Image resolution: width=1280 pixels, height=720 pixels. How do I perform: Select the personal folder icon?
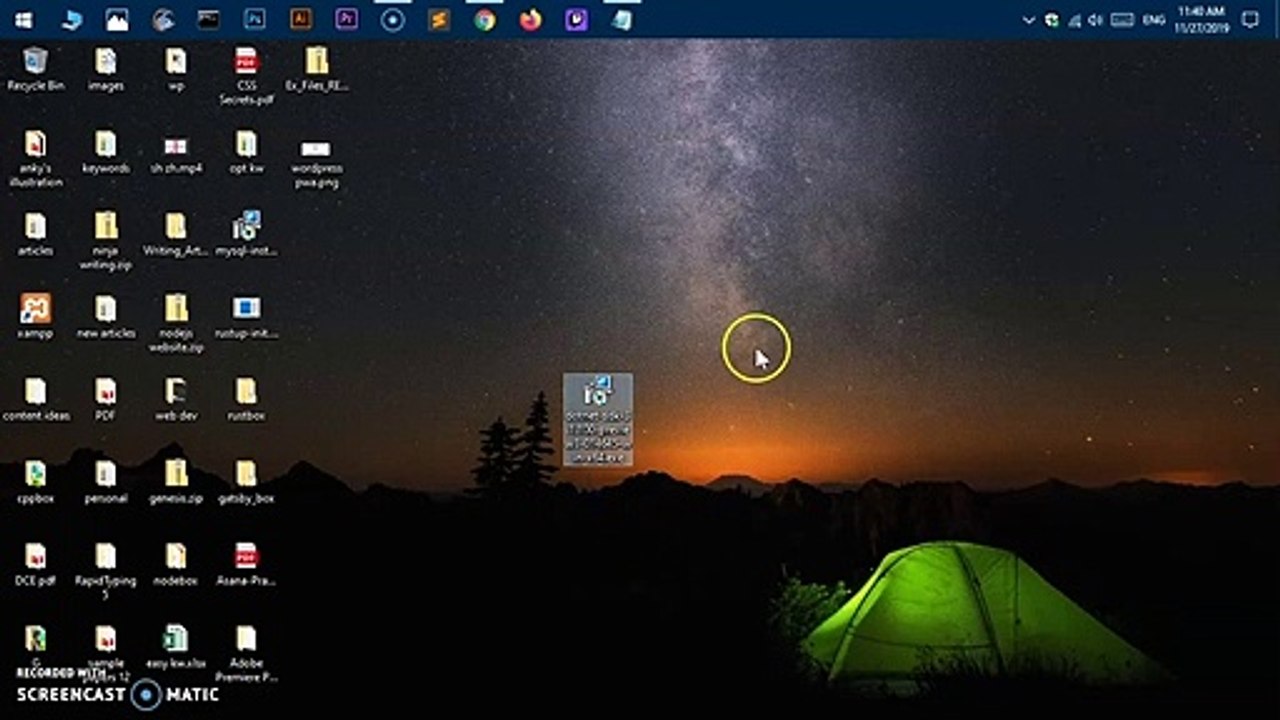tap(106, 482)
